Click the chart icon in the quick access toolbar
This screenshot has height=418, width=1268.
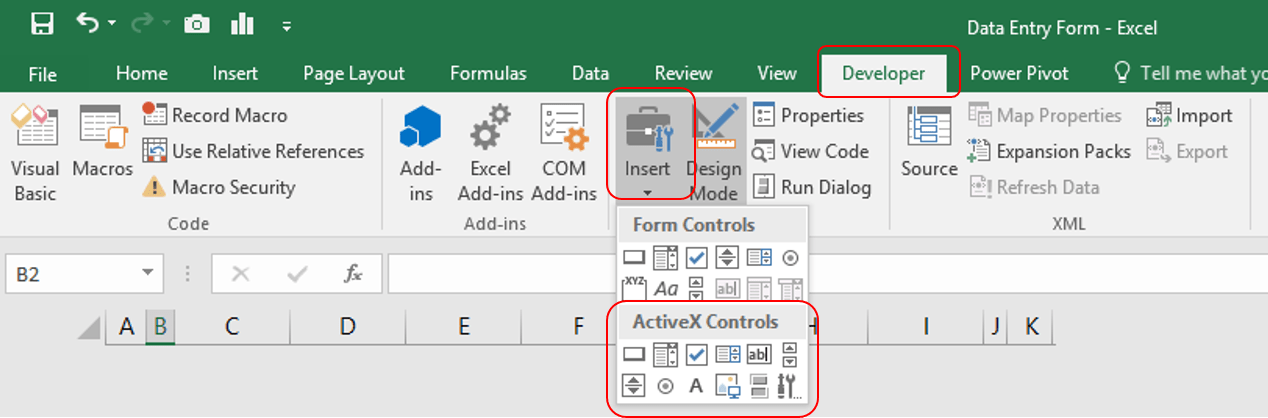pyautogui.click(x=243, y=23)
